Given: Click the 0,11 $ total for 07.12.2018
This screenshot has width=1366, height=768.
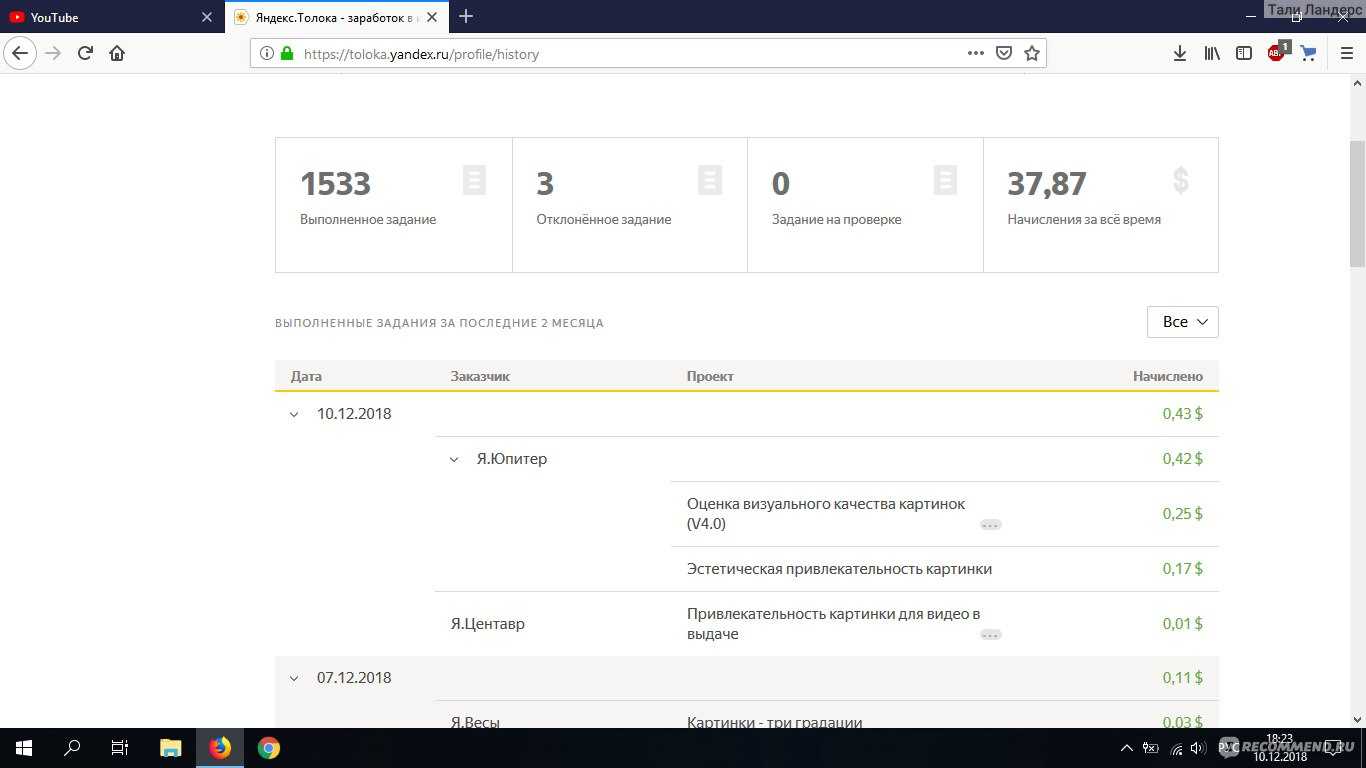Looking at the screenshot, I should (x=1183, y=678).
